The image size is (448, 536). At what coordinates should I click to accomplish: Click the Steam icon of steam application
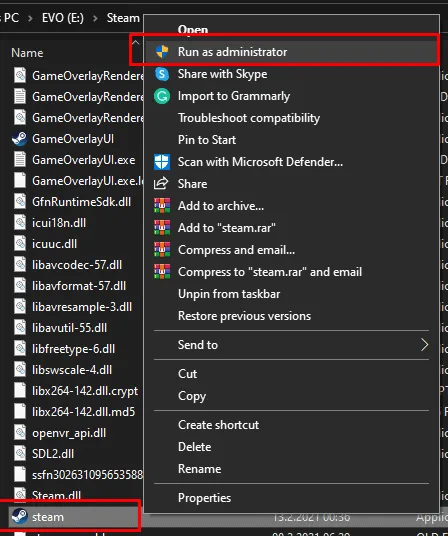point(19,516)
